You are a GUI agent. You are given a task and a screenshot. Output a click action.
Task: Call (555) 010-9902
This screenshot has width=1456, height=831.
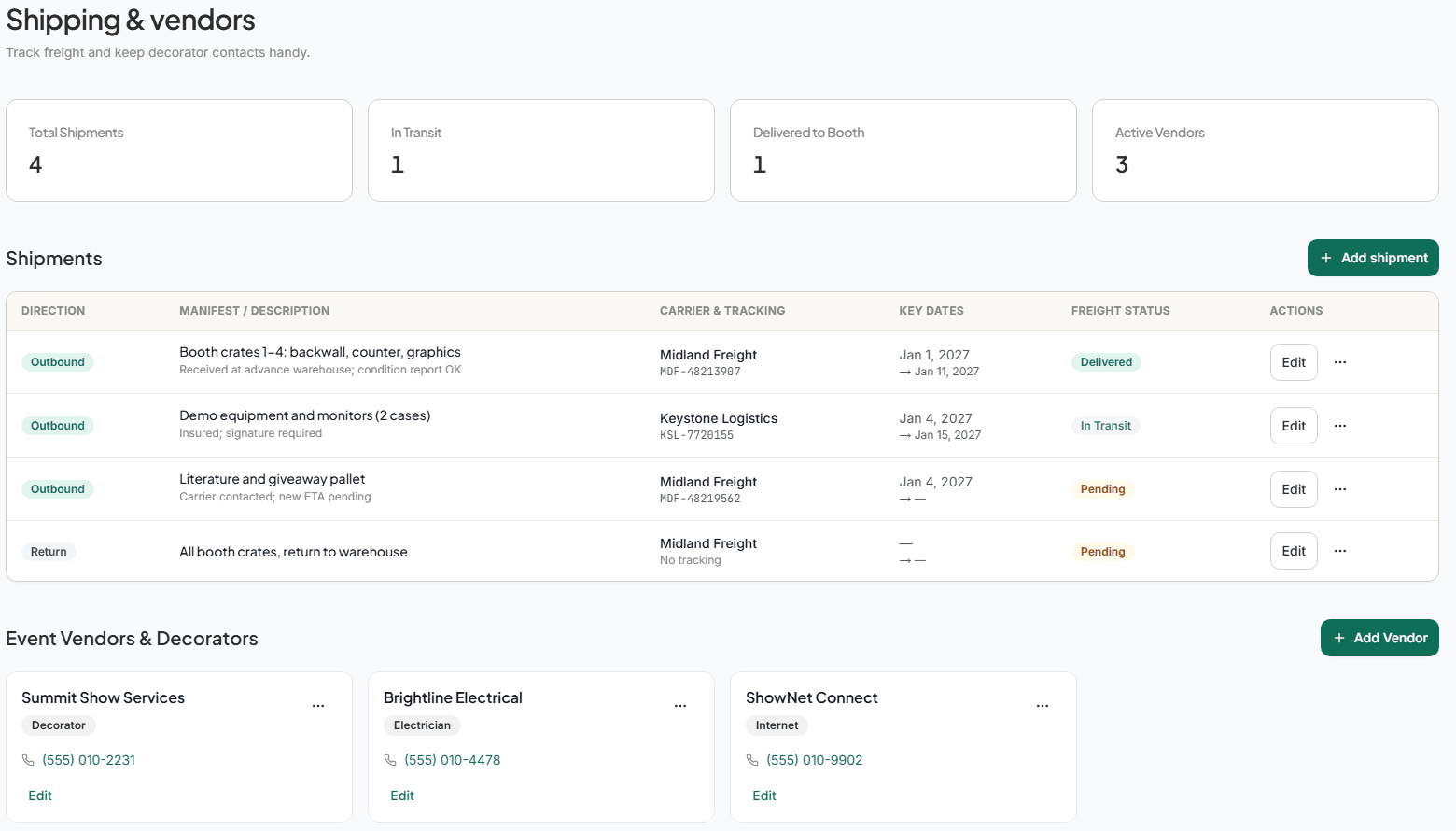815,760
